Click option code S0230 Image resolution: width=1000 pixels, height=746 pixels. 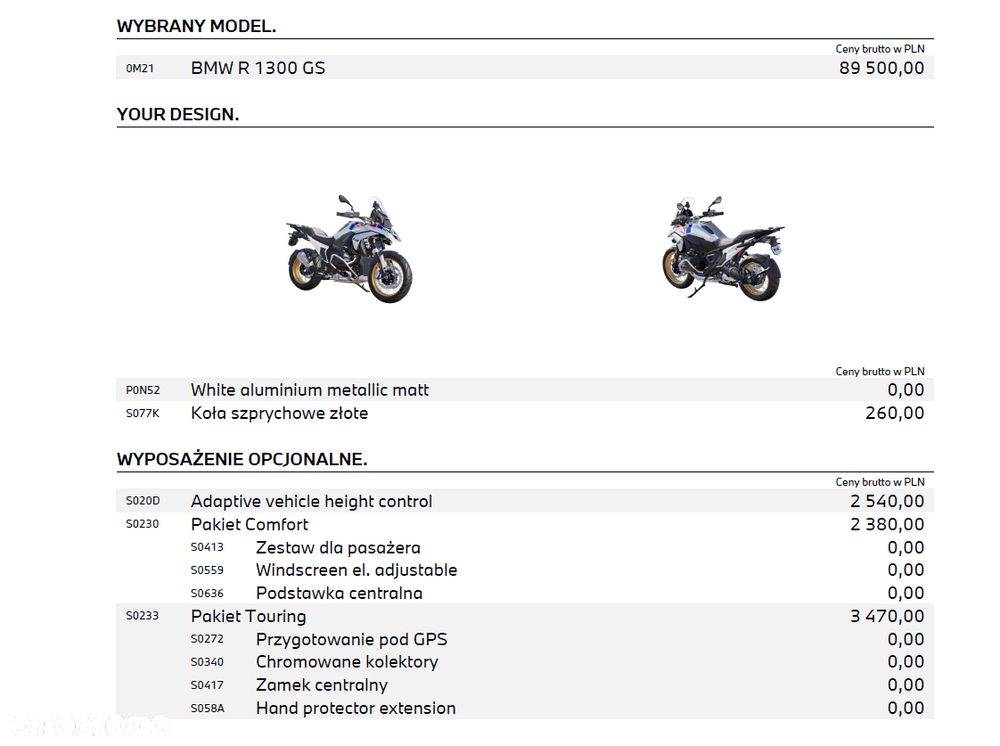point(142,524)
